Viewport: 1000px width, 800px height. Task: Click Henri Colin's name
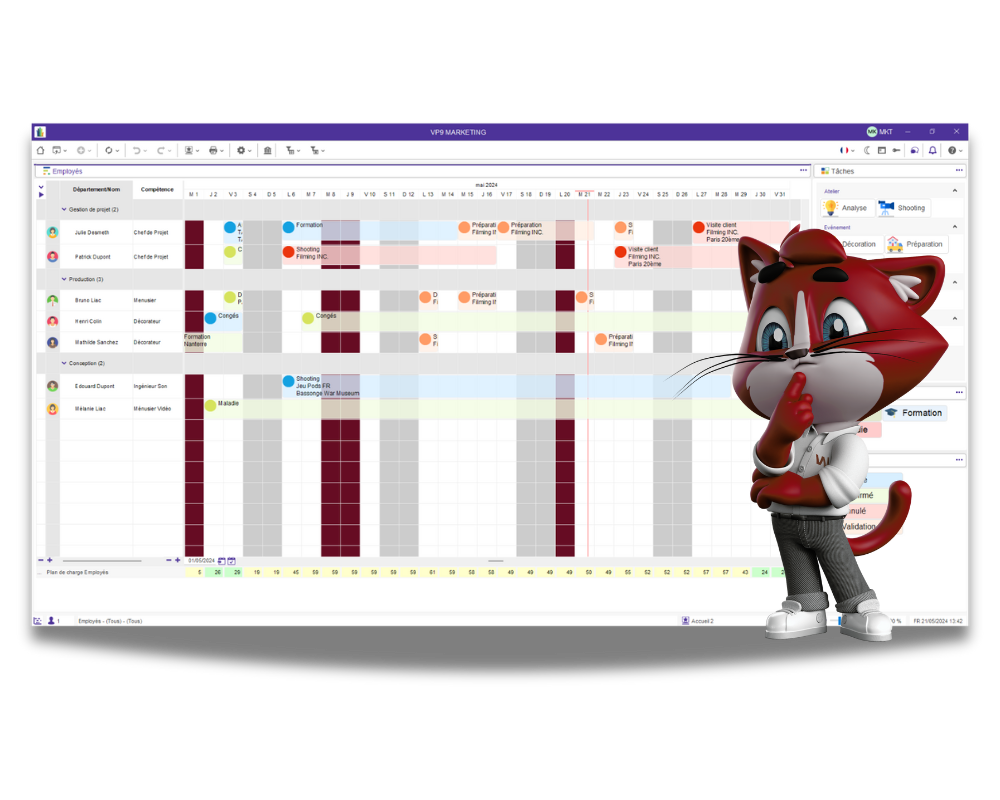click(88, 322)
